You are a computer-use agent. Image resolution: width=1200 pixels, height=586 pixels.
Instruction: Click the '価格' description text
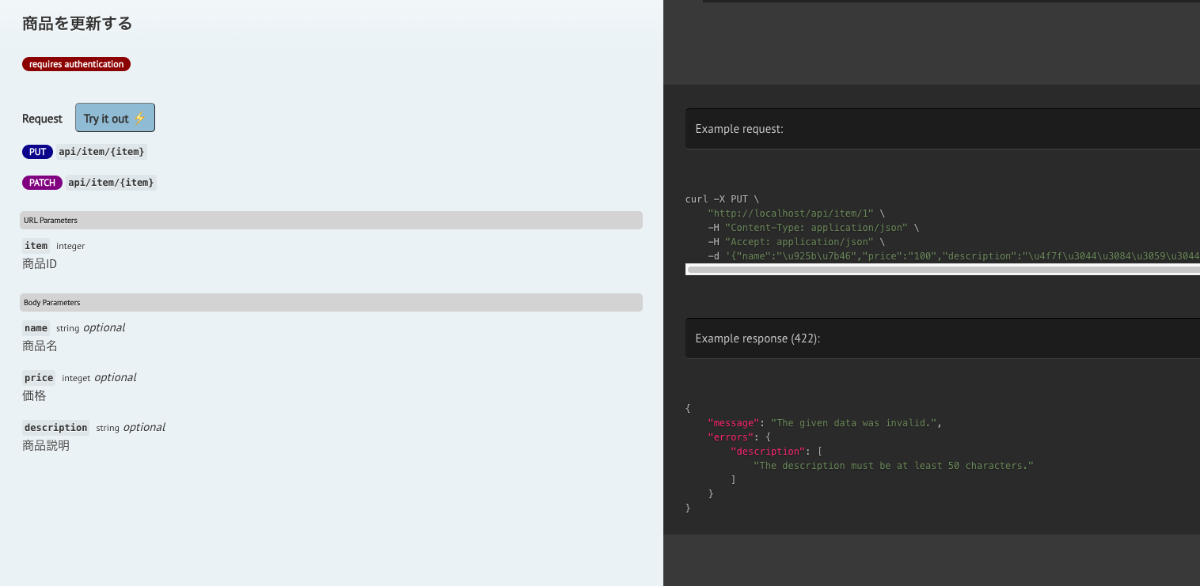[x=34, y=396]
